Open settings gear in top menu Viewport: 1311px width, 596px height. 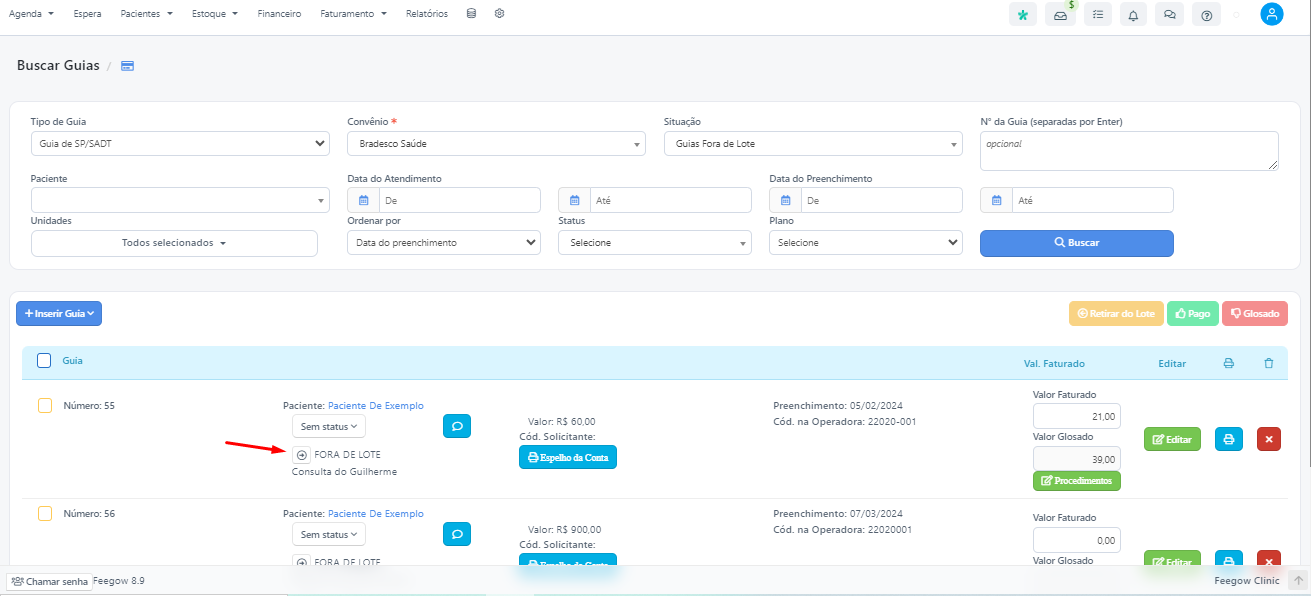point(499,14)
